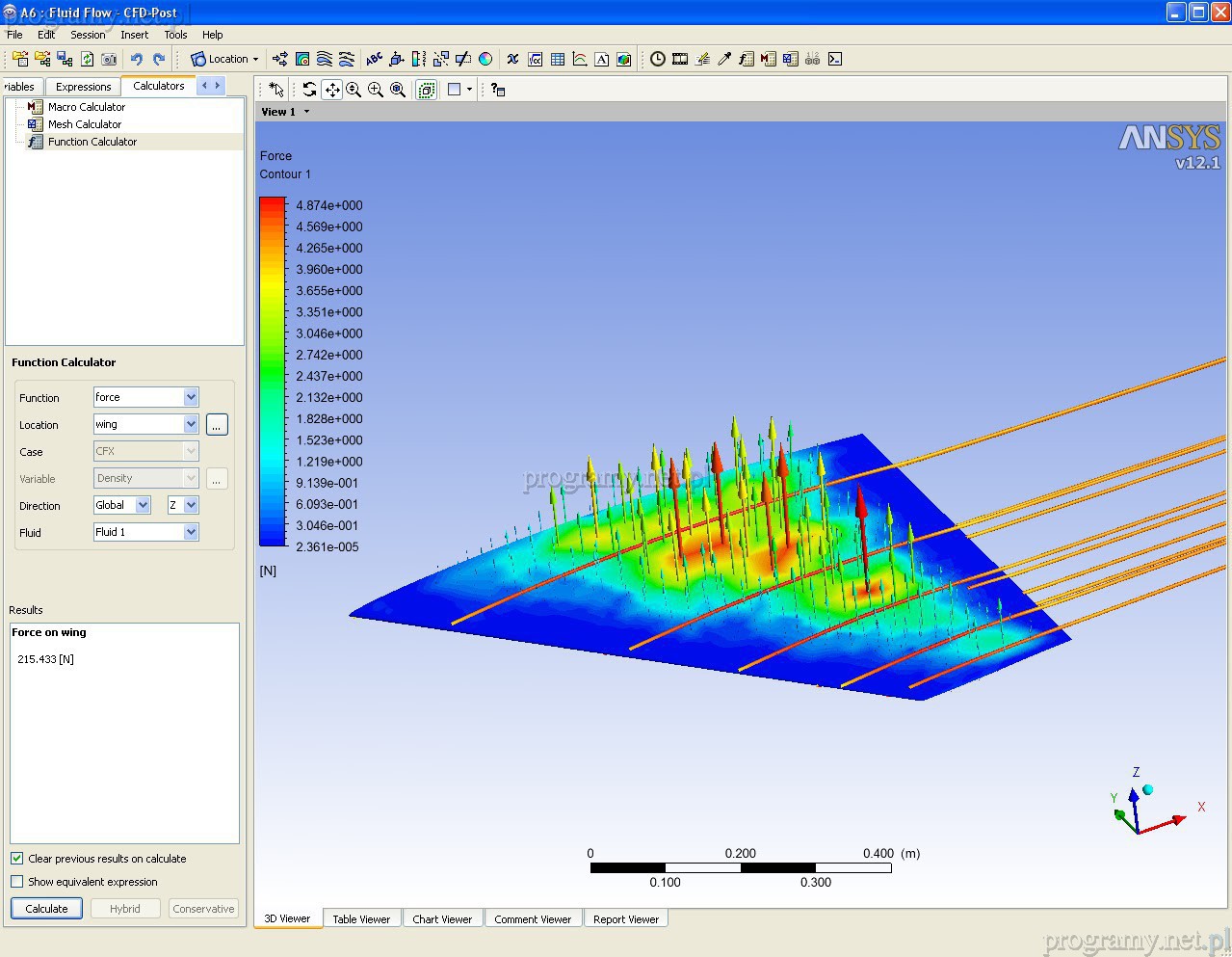Image resolution: width=1232 pixels, height=957 pixels.
Task: Open the Animation filmstrip tool
Action: point(680,59)
